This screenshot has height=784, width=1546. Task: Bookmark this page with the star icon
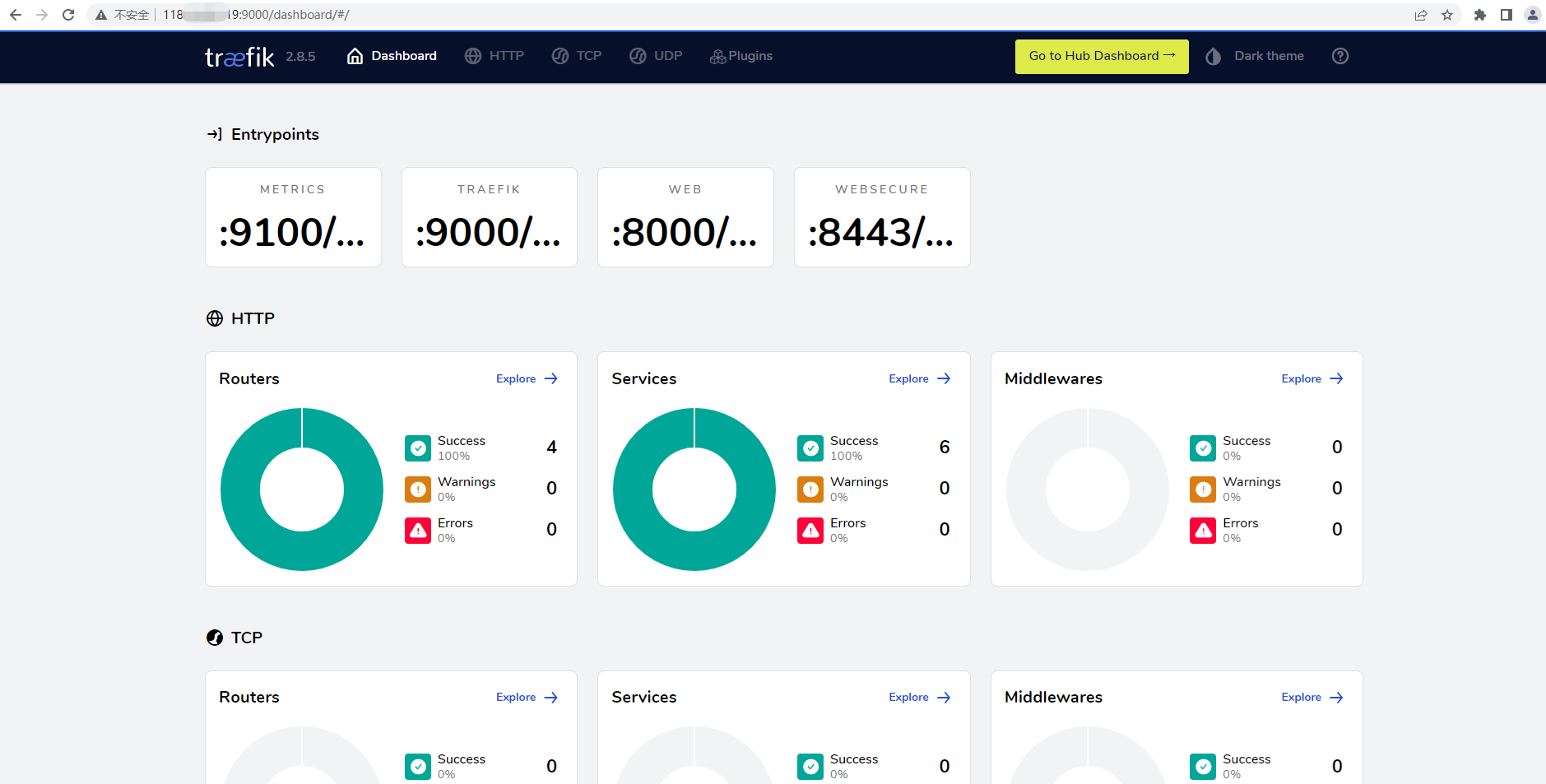click(x=1447, y=15)
